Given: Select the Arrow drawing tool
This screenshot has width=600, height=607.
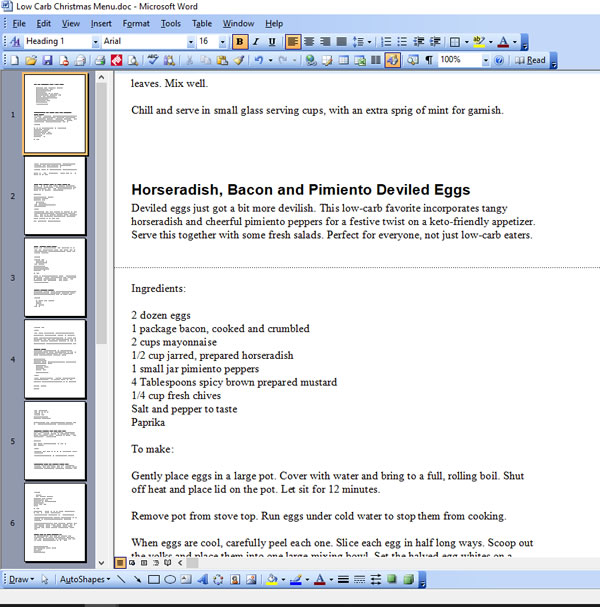Looking at the screenshot, I should pos(137,580).
